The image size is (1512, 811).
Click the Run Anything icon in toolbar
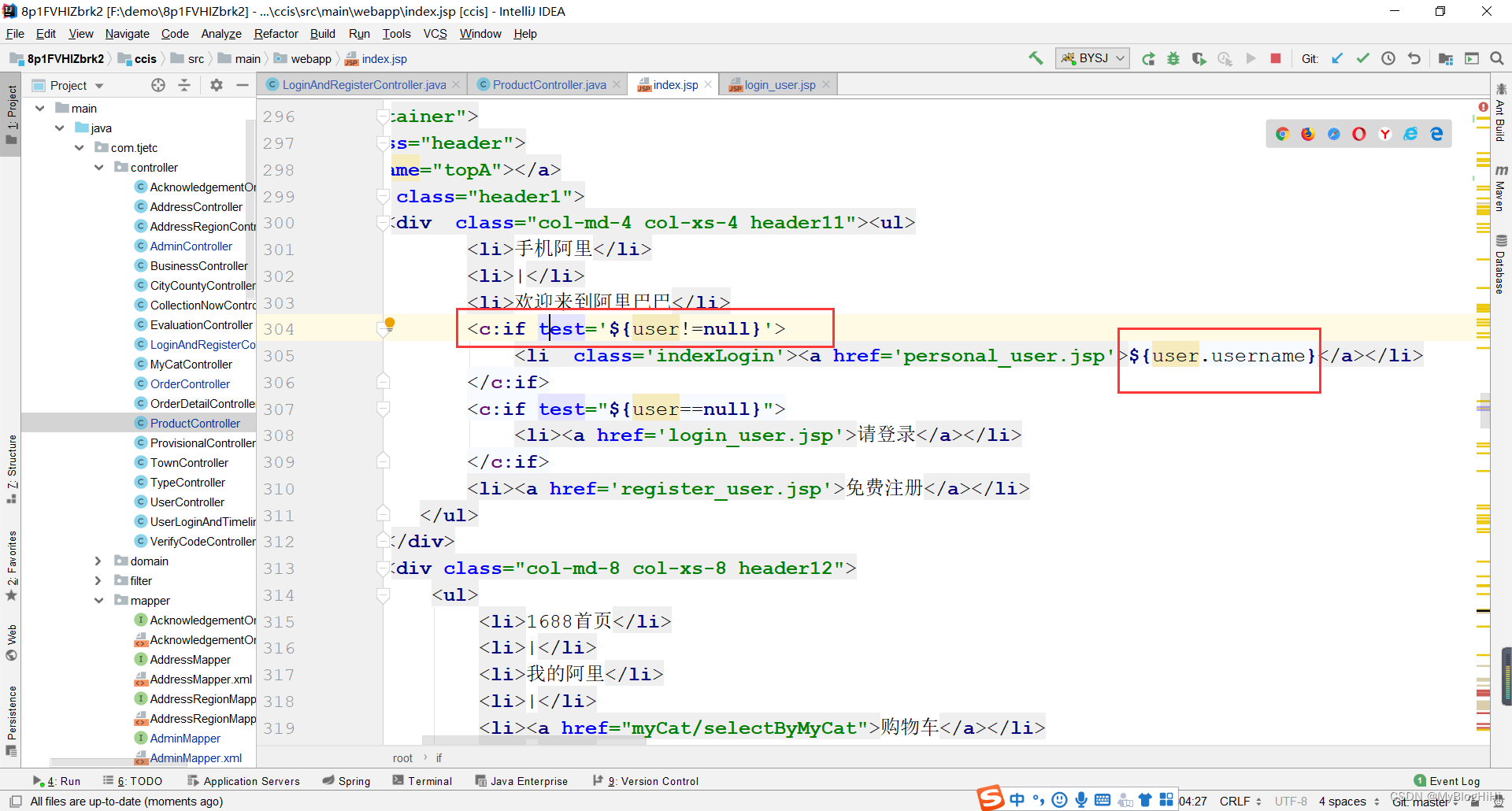point(1472,58)
